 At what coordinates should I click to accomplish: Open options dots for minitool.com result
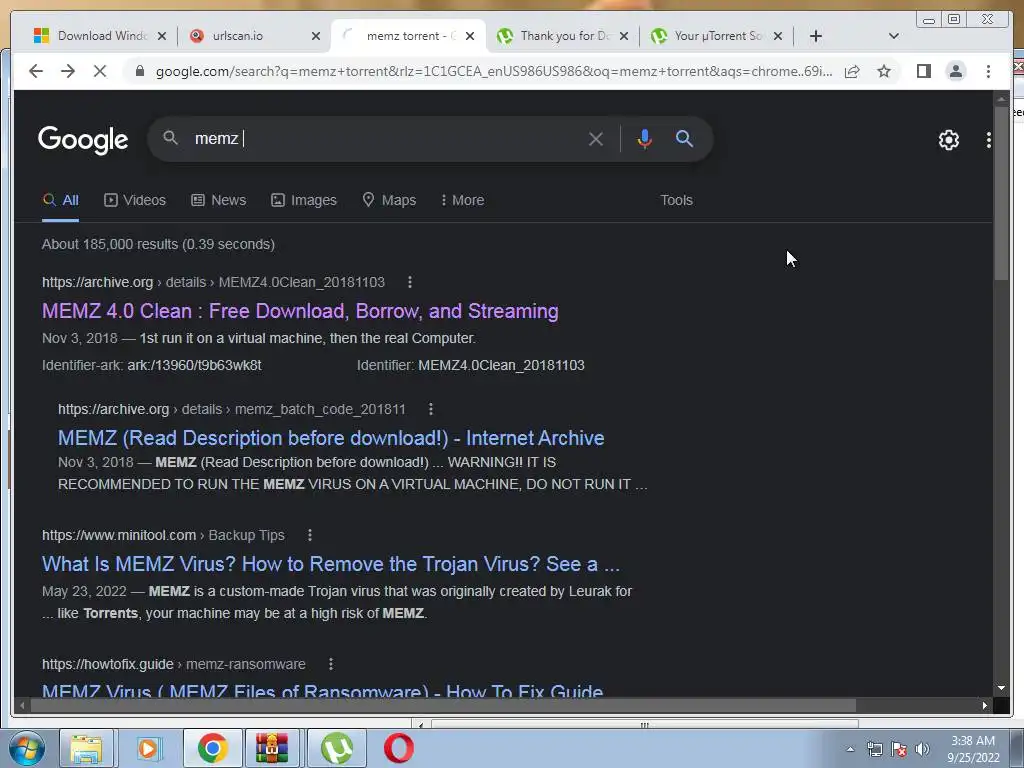(x=310, y=535)
